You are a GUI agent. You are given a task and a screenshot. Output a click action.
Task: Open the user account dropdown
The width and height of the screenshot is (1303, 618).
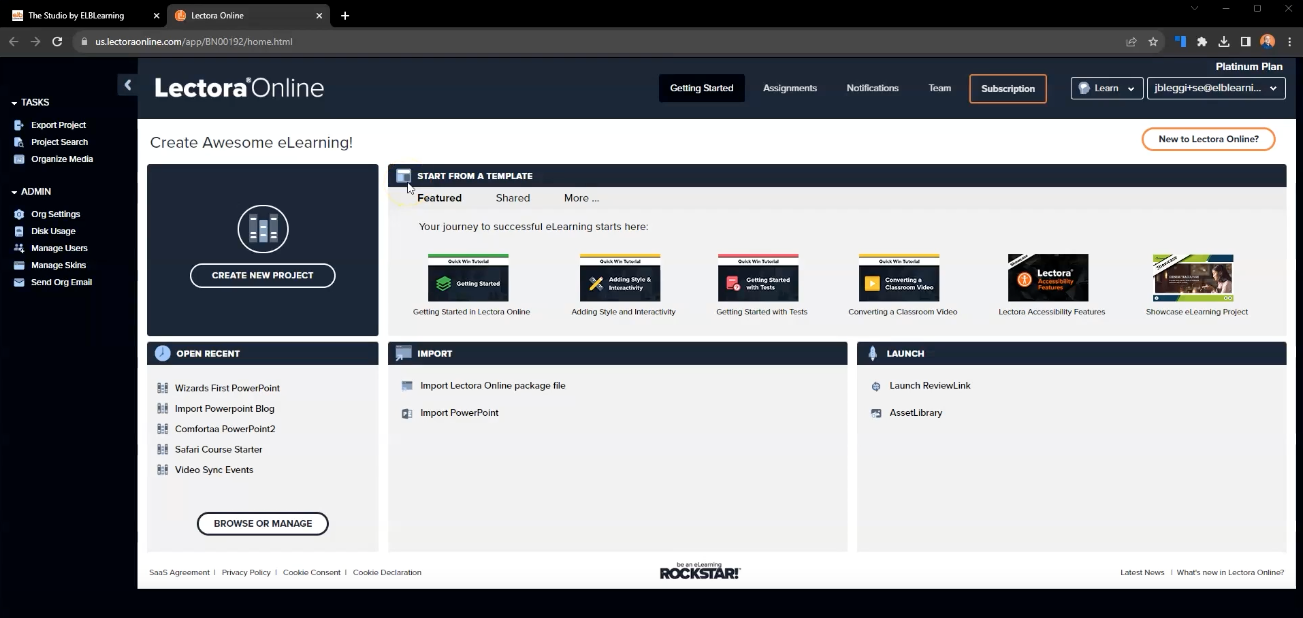(x=1214, y=88)
